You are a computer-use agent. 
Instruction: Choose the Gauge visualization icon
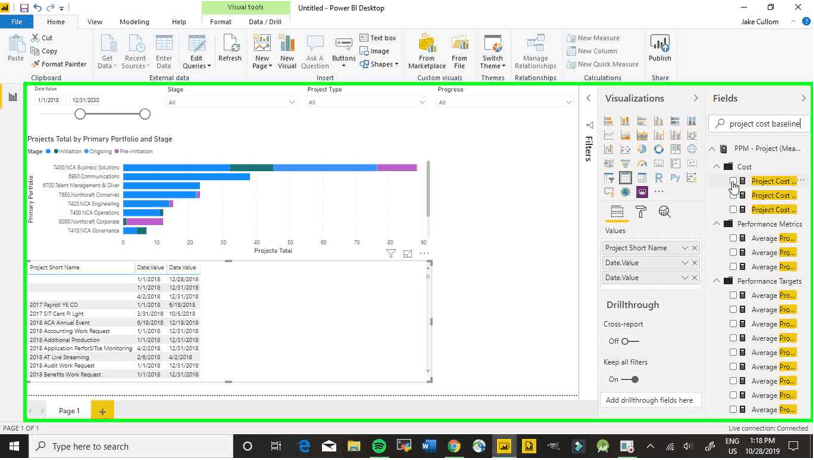click(x=642, y=164)
